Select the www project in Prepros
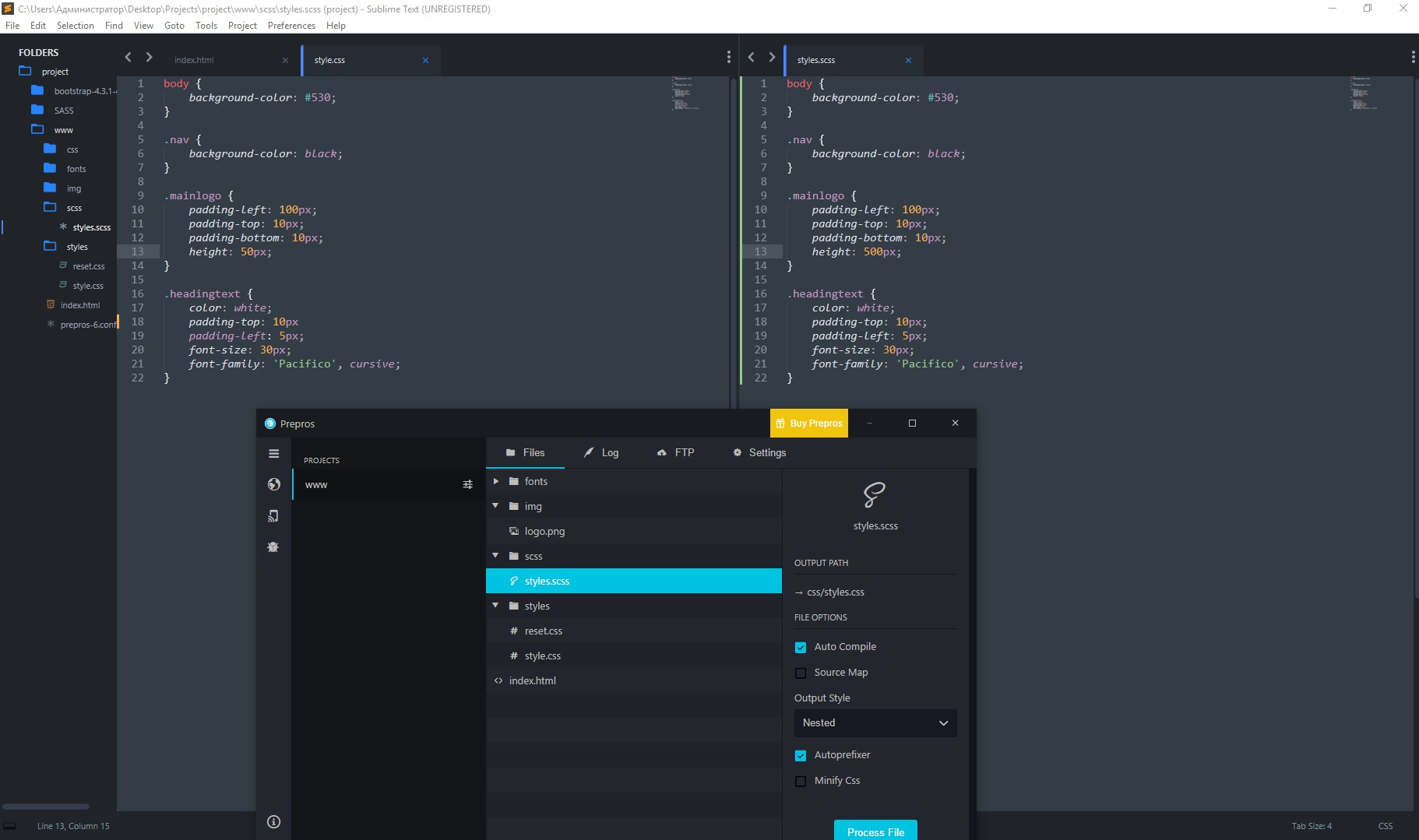Screen dimensions: 1419x840 (x=389, y=484)
